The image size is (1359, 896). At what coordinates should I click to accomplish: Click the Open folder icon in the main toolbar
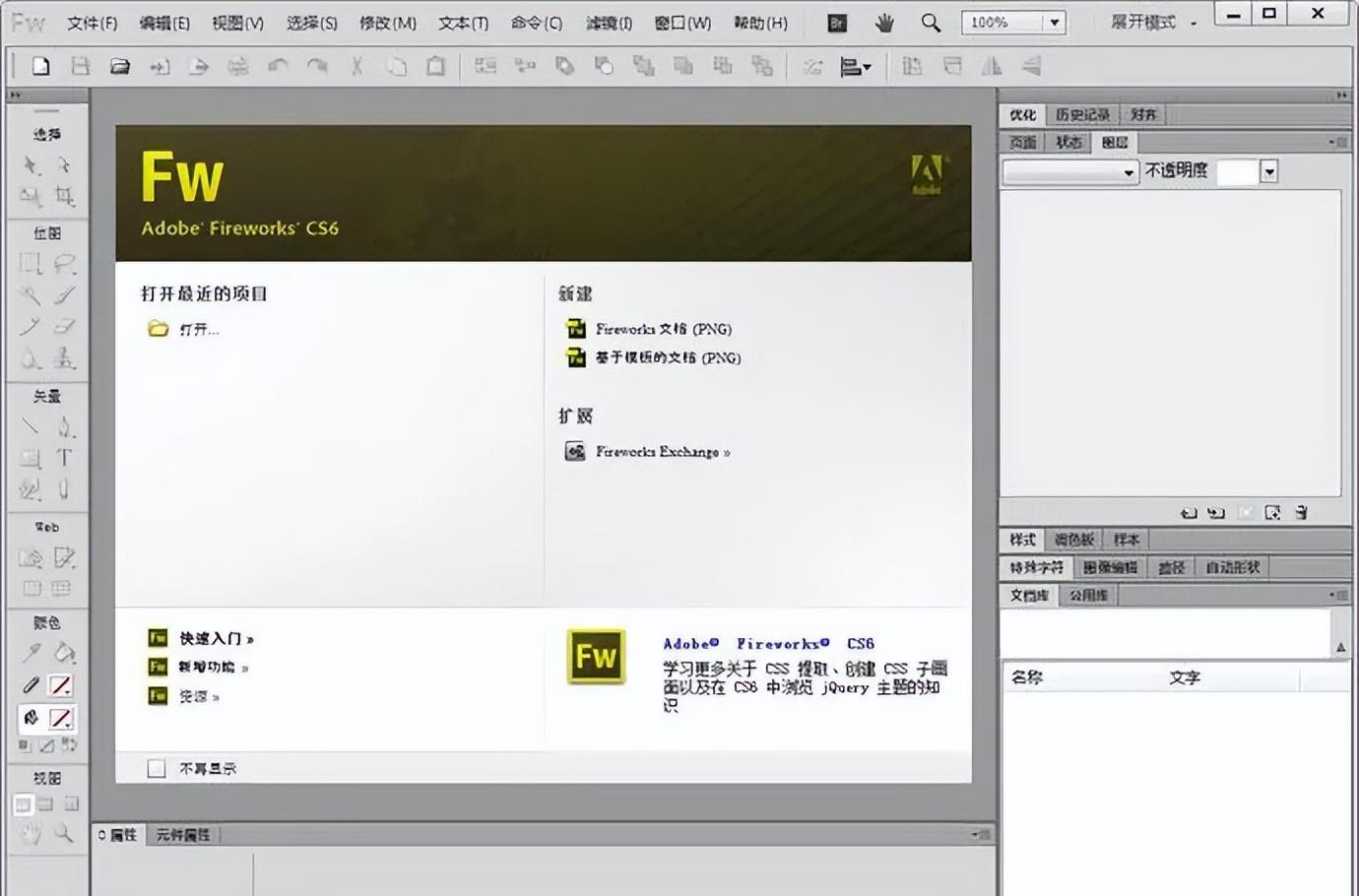point(120,66)
